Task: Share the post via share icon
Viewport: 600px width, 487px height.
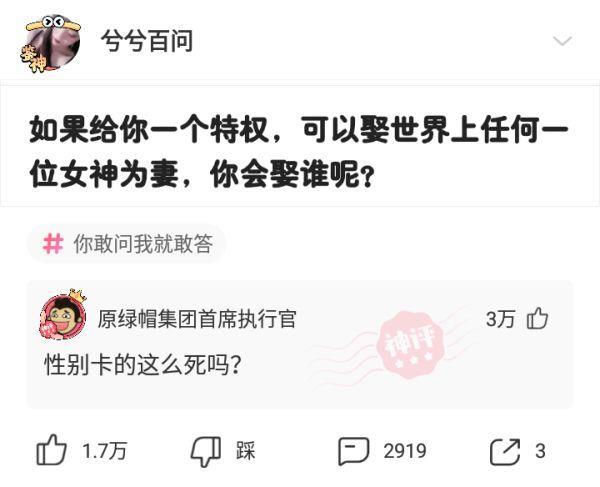Action: tap(505, 451)
